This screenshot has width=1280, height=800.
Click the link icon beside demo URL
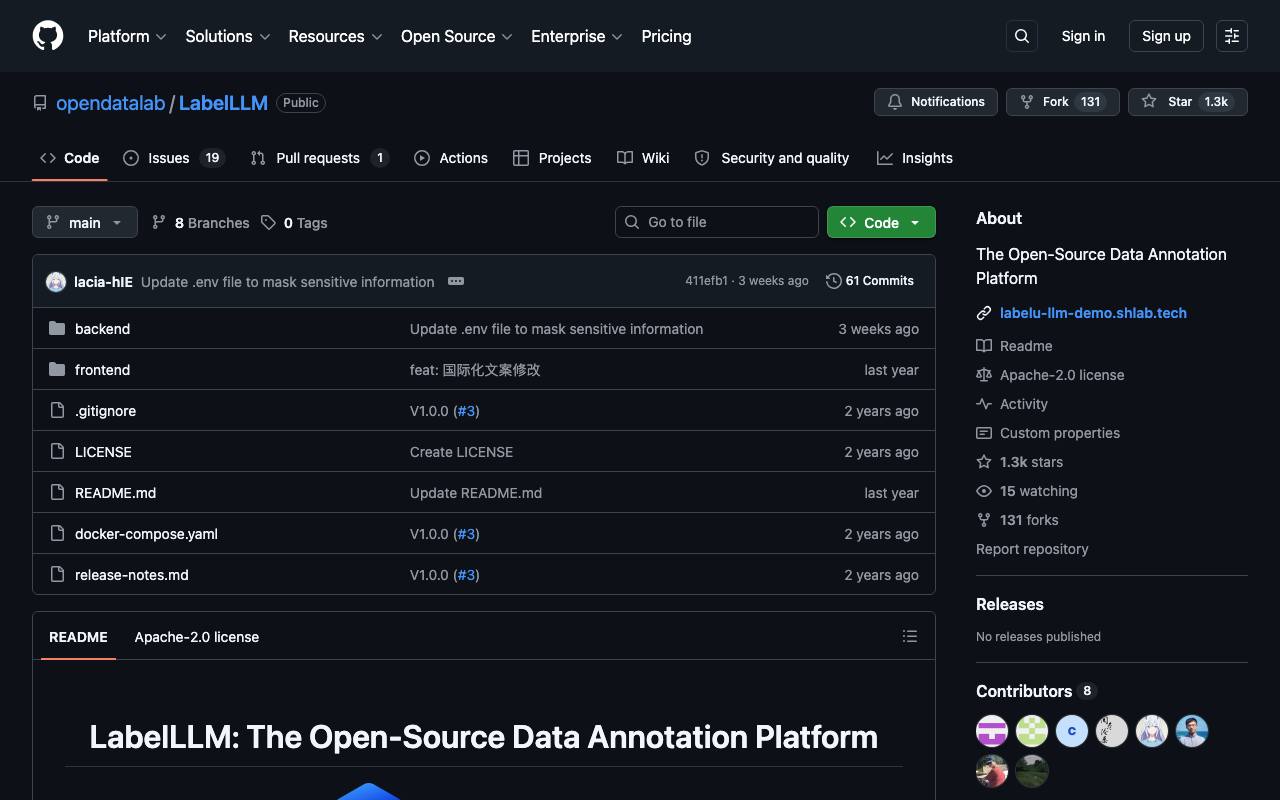[x=984, y=313]
